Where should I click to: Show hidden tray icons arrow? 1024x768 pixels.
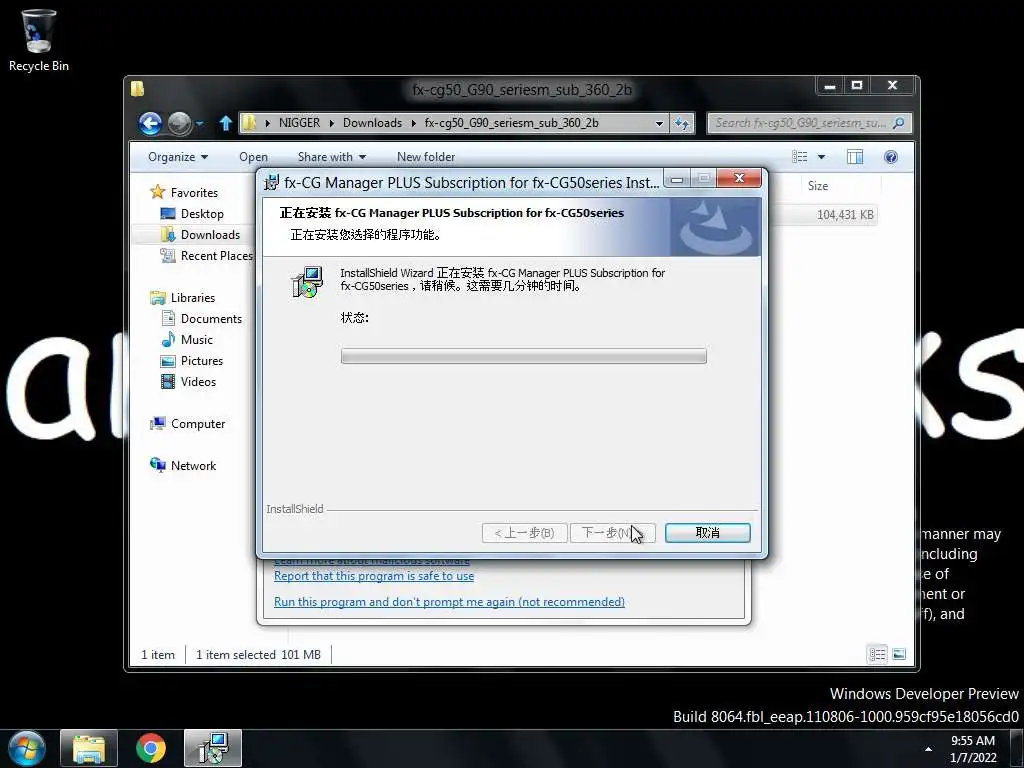click(928, 749)
